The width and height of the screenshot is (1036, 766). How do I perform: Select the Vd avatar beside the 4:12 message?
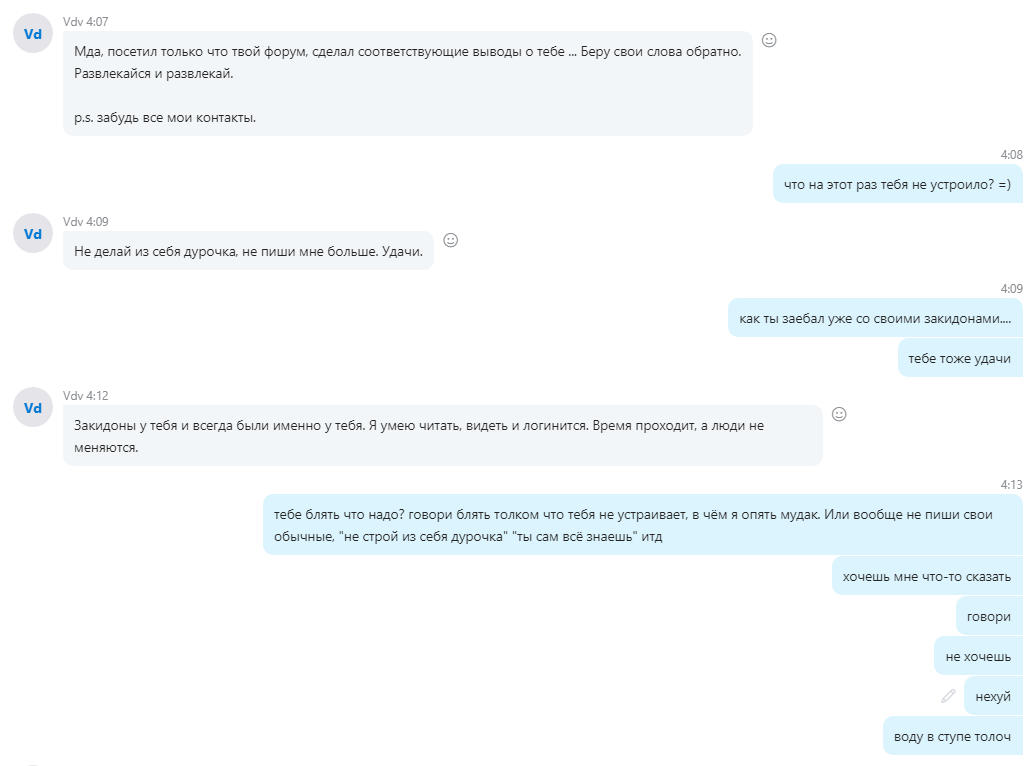pos(33,407)
